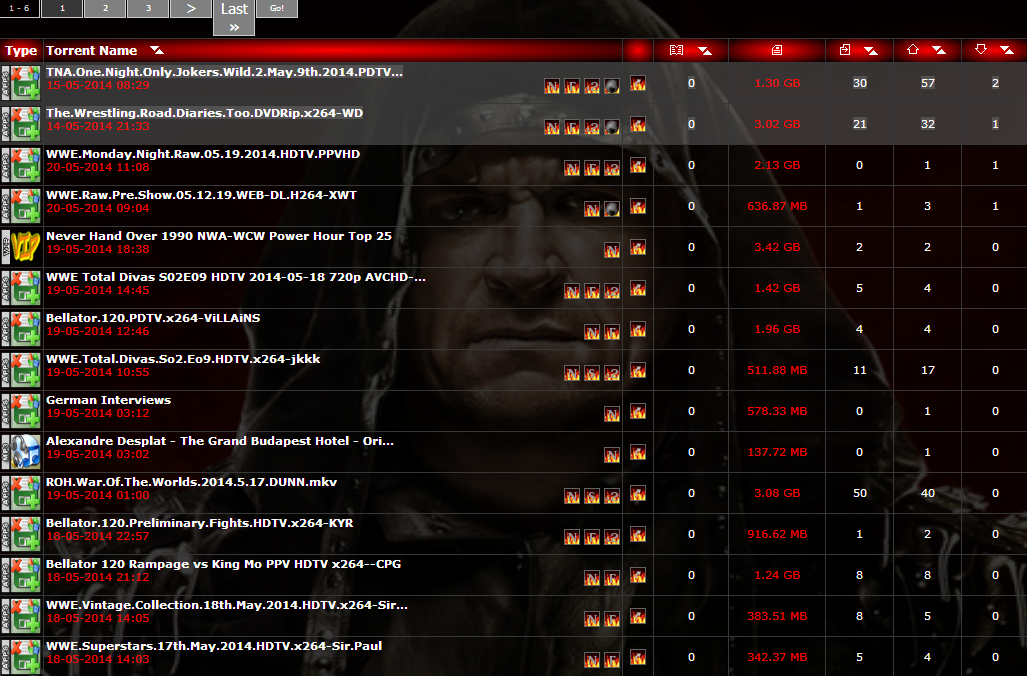1027x676 pixels.
Task: Click download icon for Bellator.120.PDTV.x264-ViLLAiNS row
Action: click(637, 329)
